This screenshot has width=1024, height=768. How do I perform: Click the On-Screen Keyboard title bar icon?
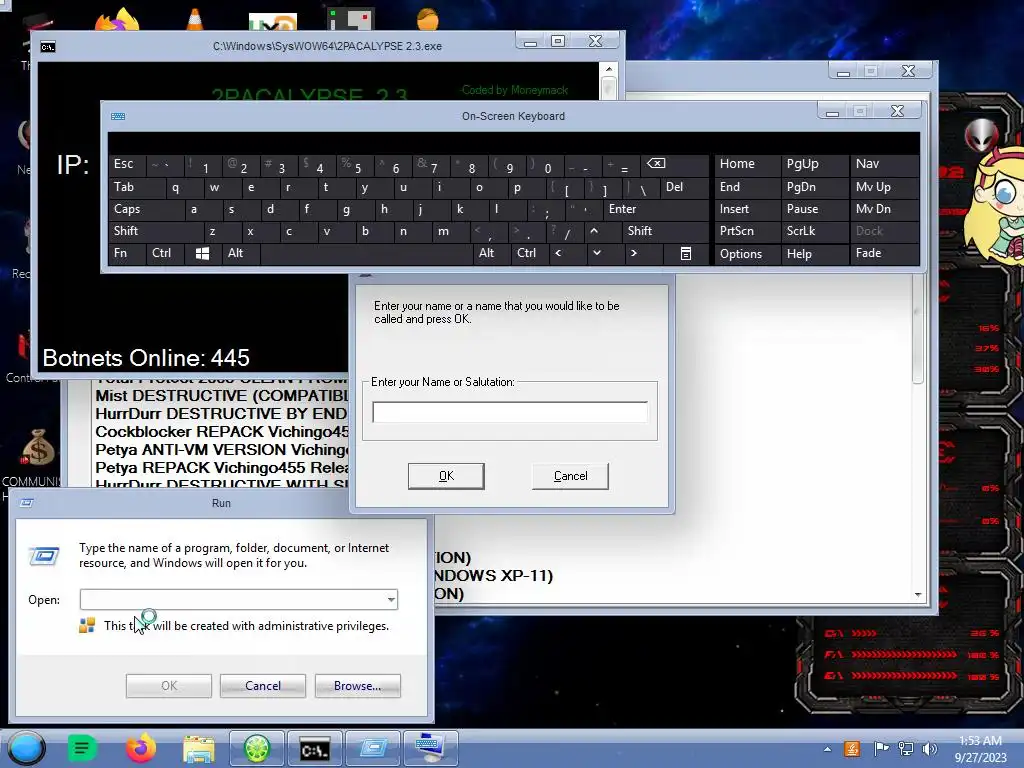tap(118, 116)
